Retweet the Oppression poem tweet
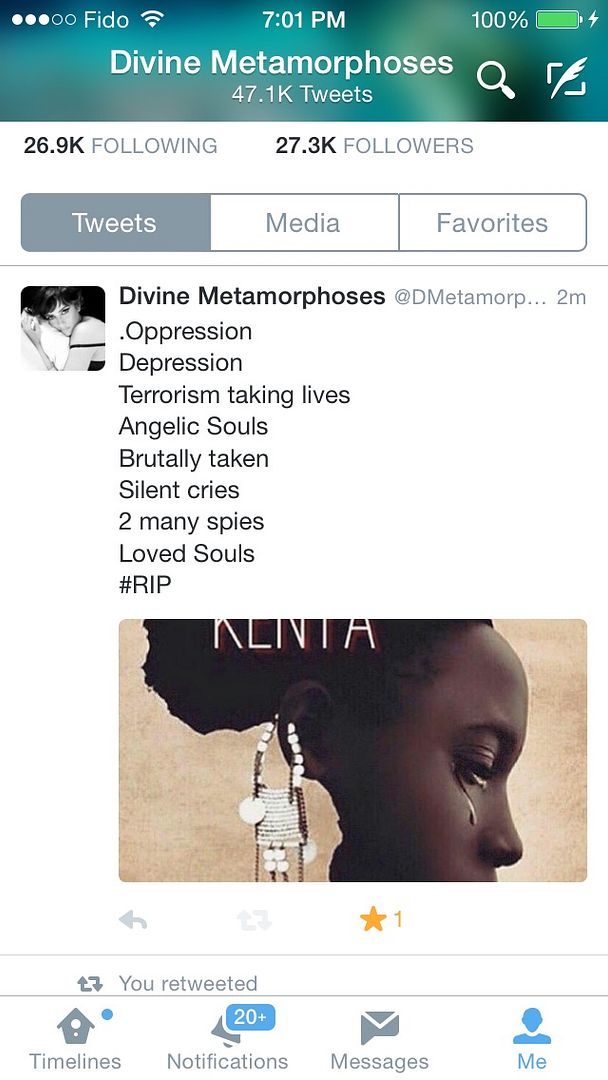Image resolution: width=608 pixels, height=1080 pixels. click(x=255, y=920)
